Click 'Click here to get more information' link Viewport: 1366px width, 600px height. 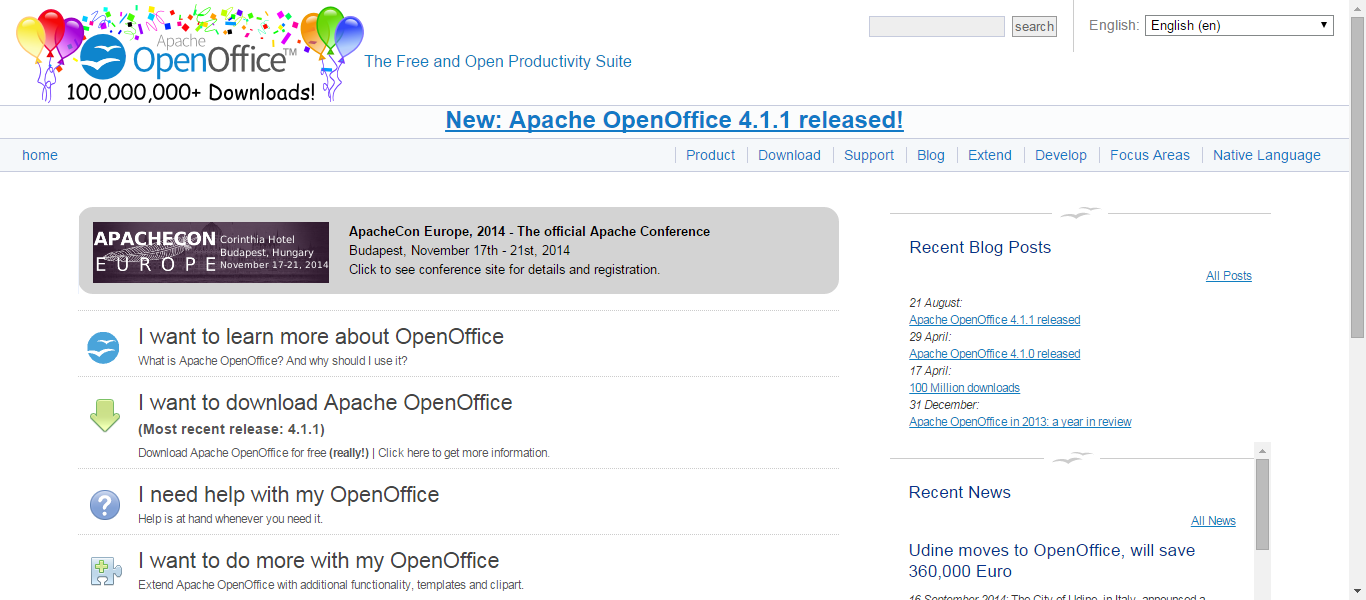pos(464,453)
